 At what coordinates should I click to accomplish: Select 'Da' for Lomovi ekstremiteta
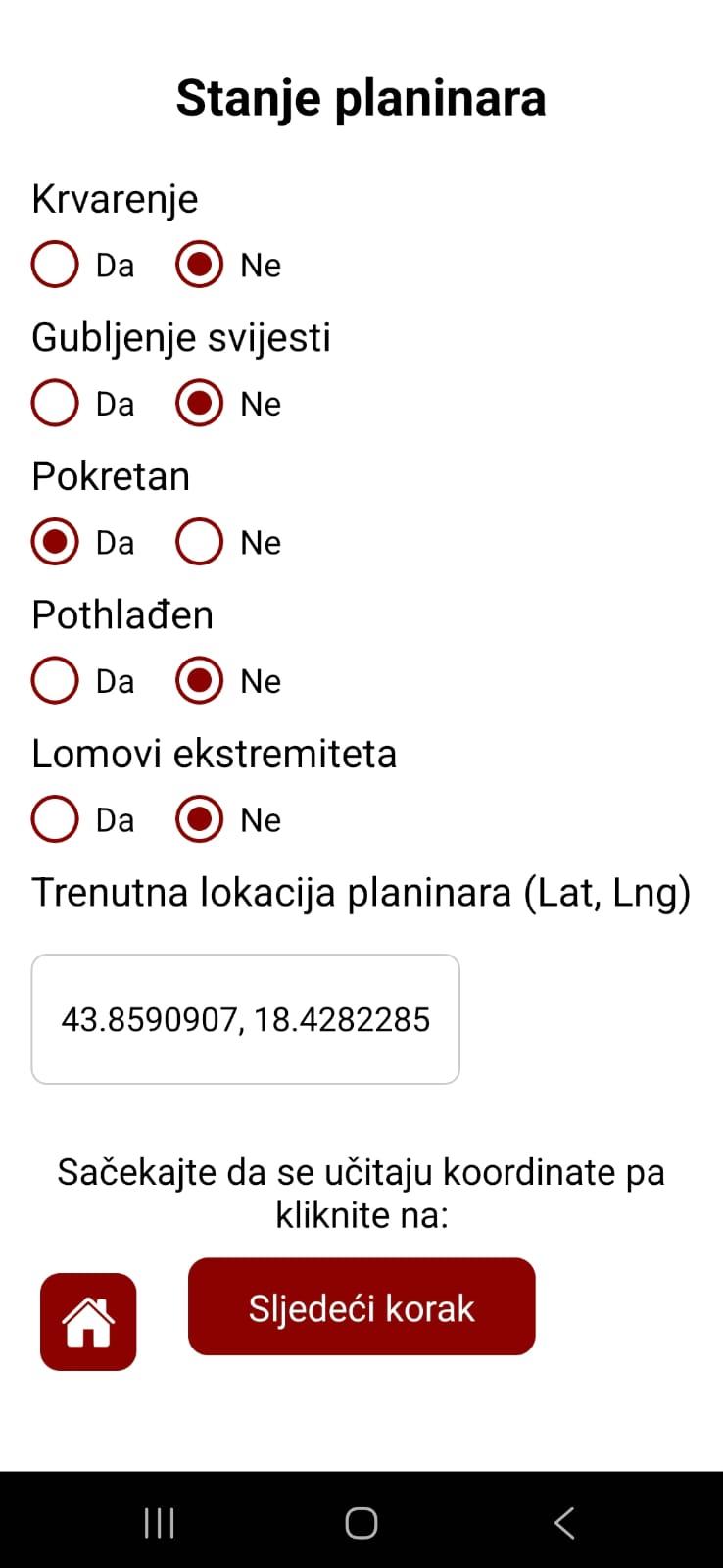coord(55,819)
